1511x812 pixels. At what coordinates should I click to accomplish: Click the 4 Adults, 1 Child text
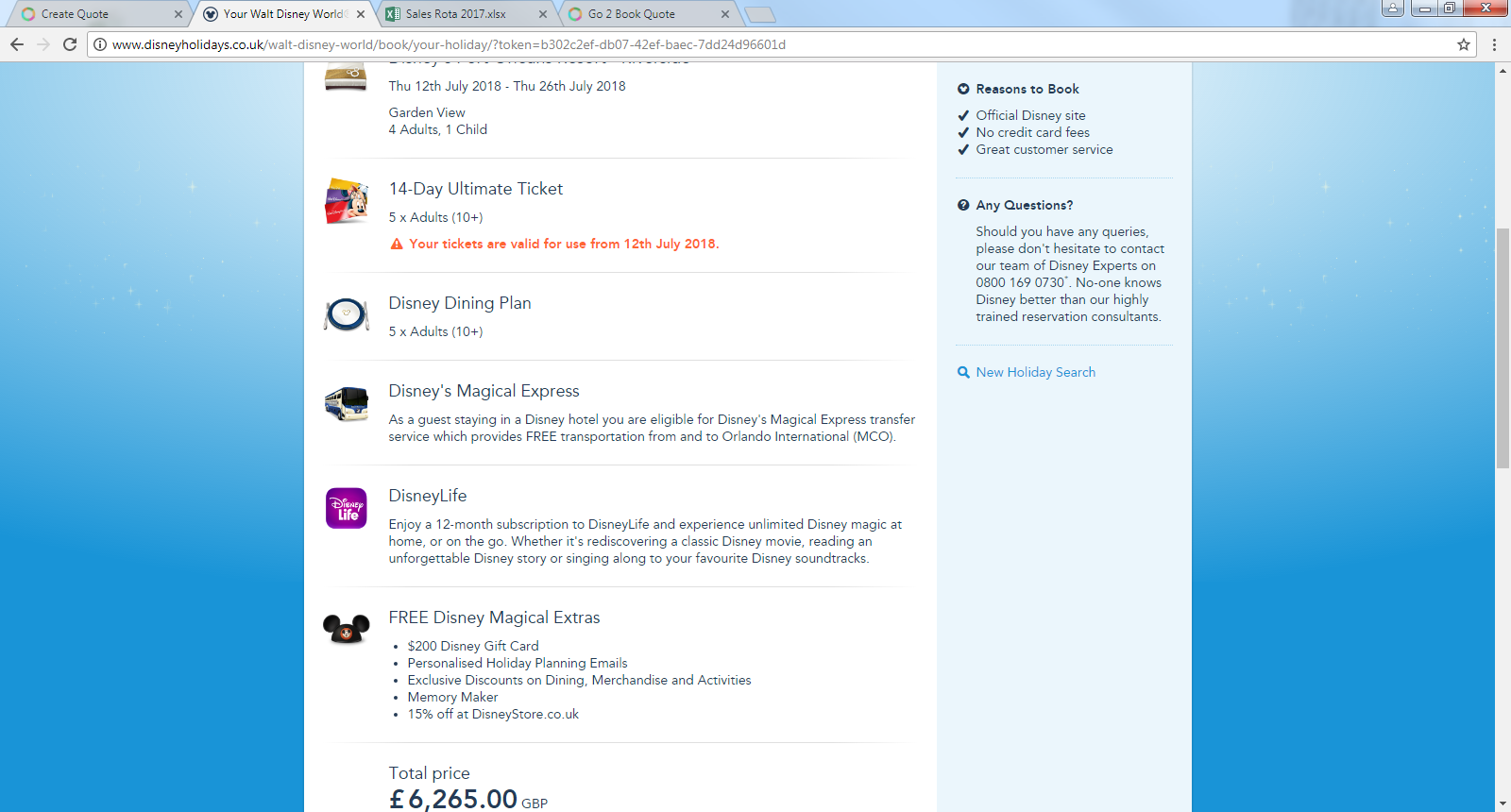[x=438, y=129]
